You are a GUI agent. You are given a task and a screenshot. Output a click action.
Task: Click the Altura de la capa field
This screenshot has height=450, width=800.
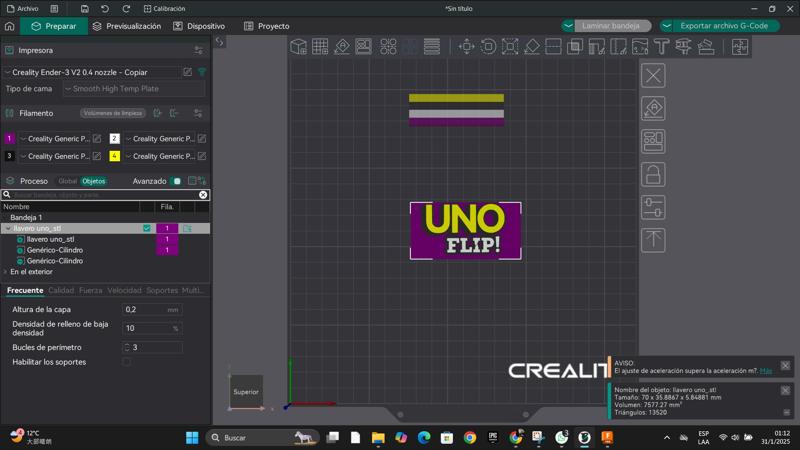pos(152,309)
